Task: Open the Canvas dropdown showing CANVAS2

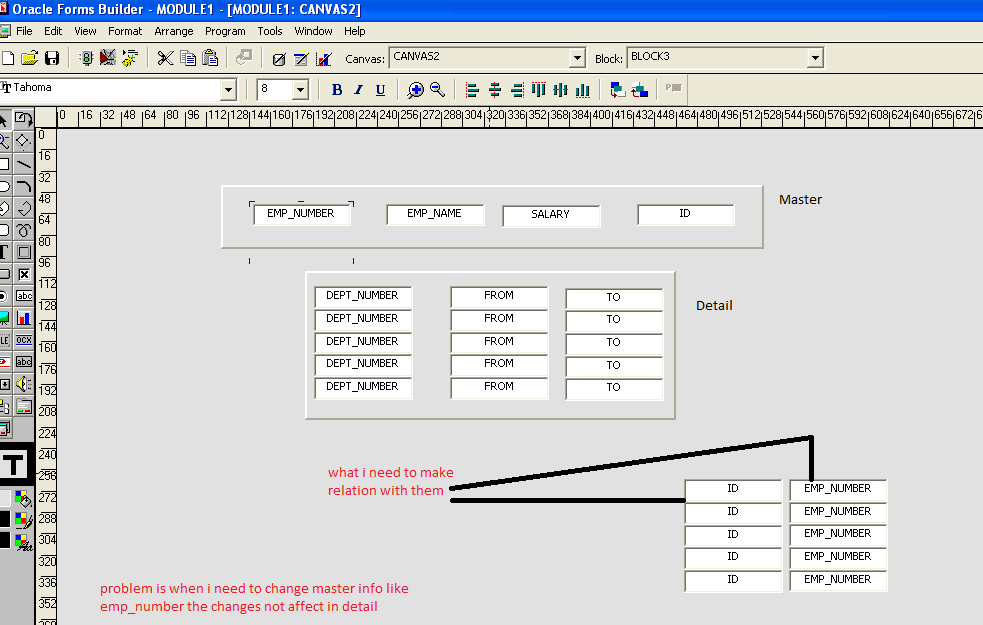Action: [576, 59]
